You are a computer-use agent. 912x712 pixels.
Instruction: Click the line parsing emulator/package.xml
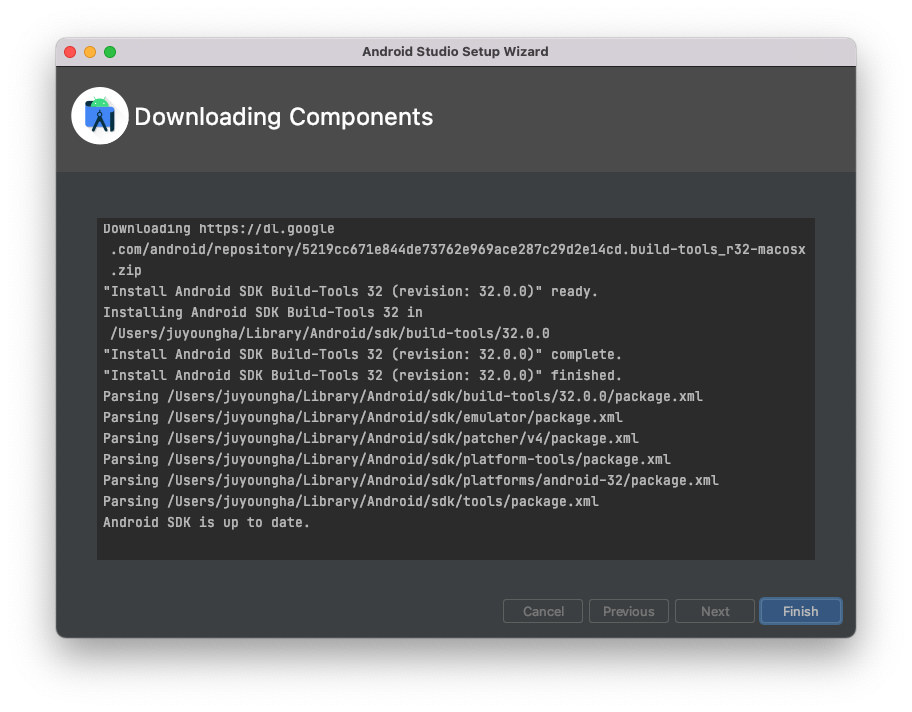coord(363,417)
